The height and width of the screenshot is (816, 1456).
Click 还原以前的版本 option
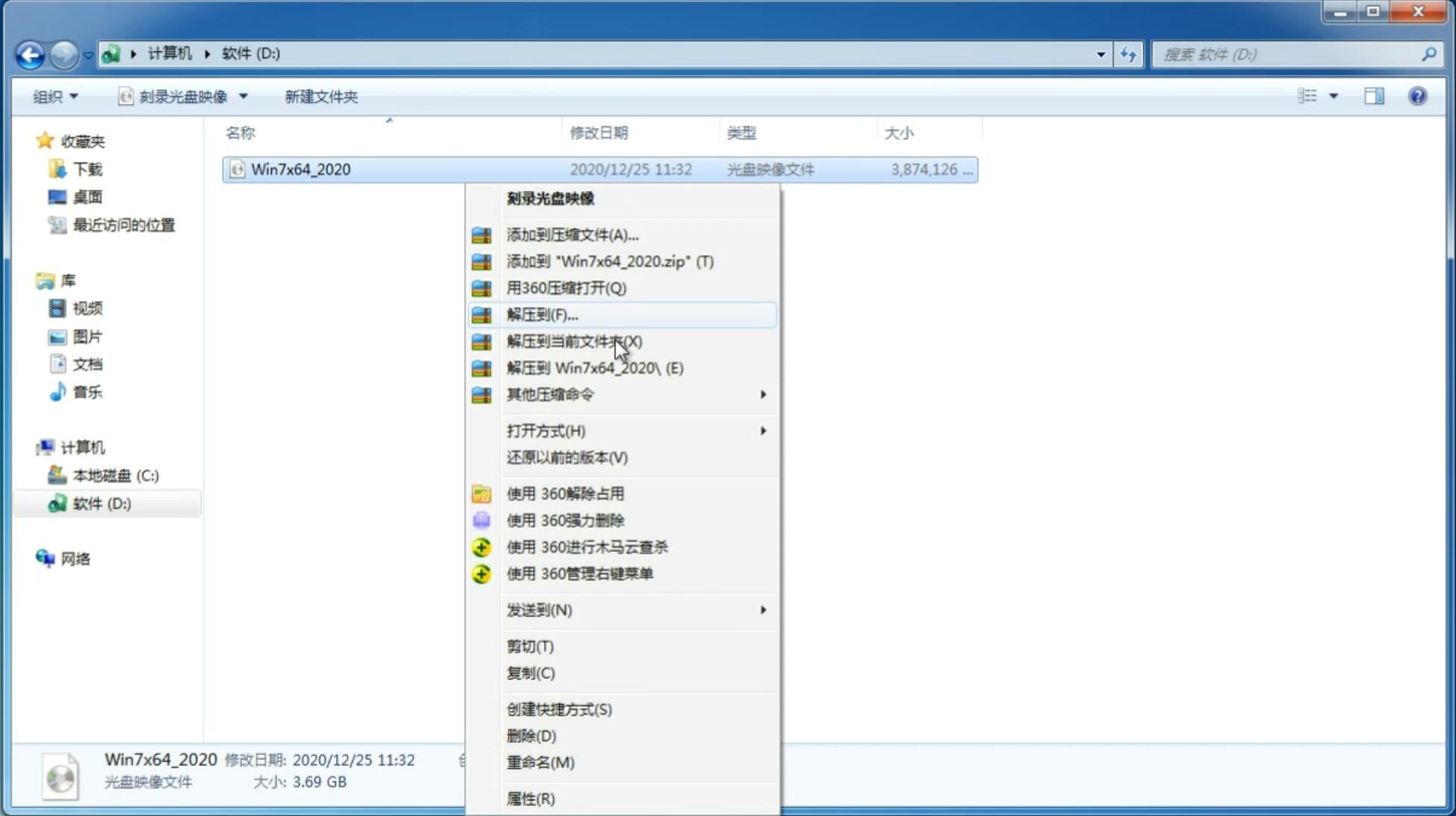tap(566, 457)
